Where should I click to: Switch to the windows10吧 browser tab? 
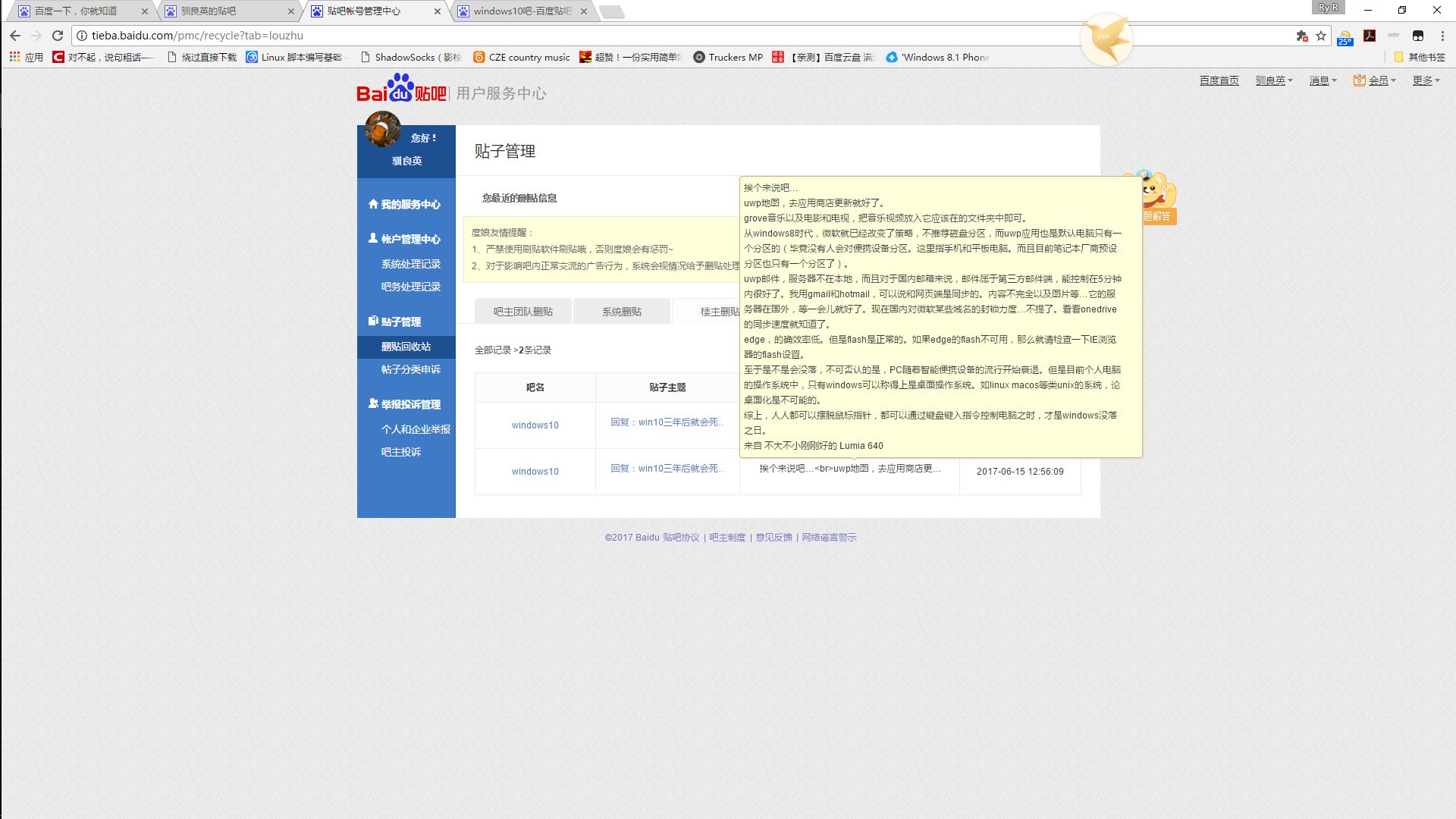pos(522,11)
